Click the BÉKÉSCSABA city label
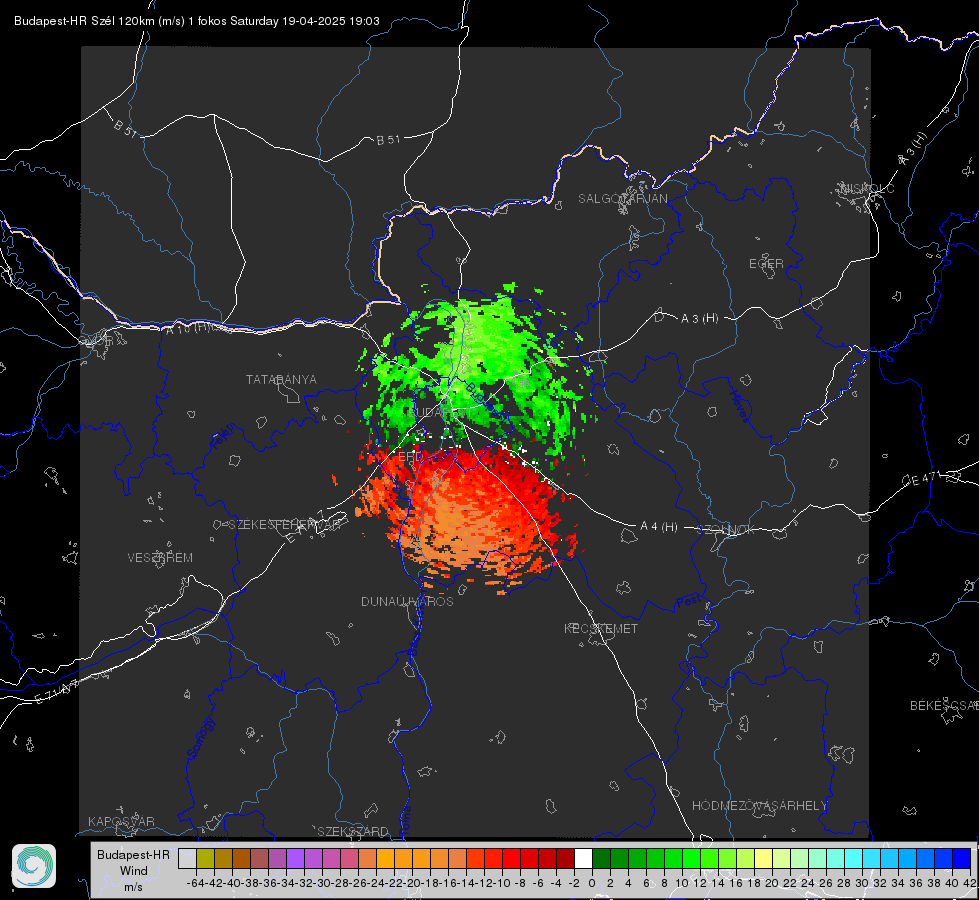 (x=944, y=706)
